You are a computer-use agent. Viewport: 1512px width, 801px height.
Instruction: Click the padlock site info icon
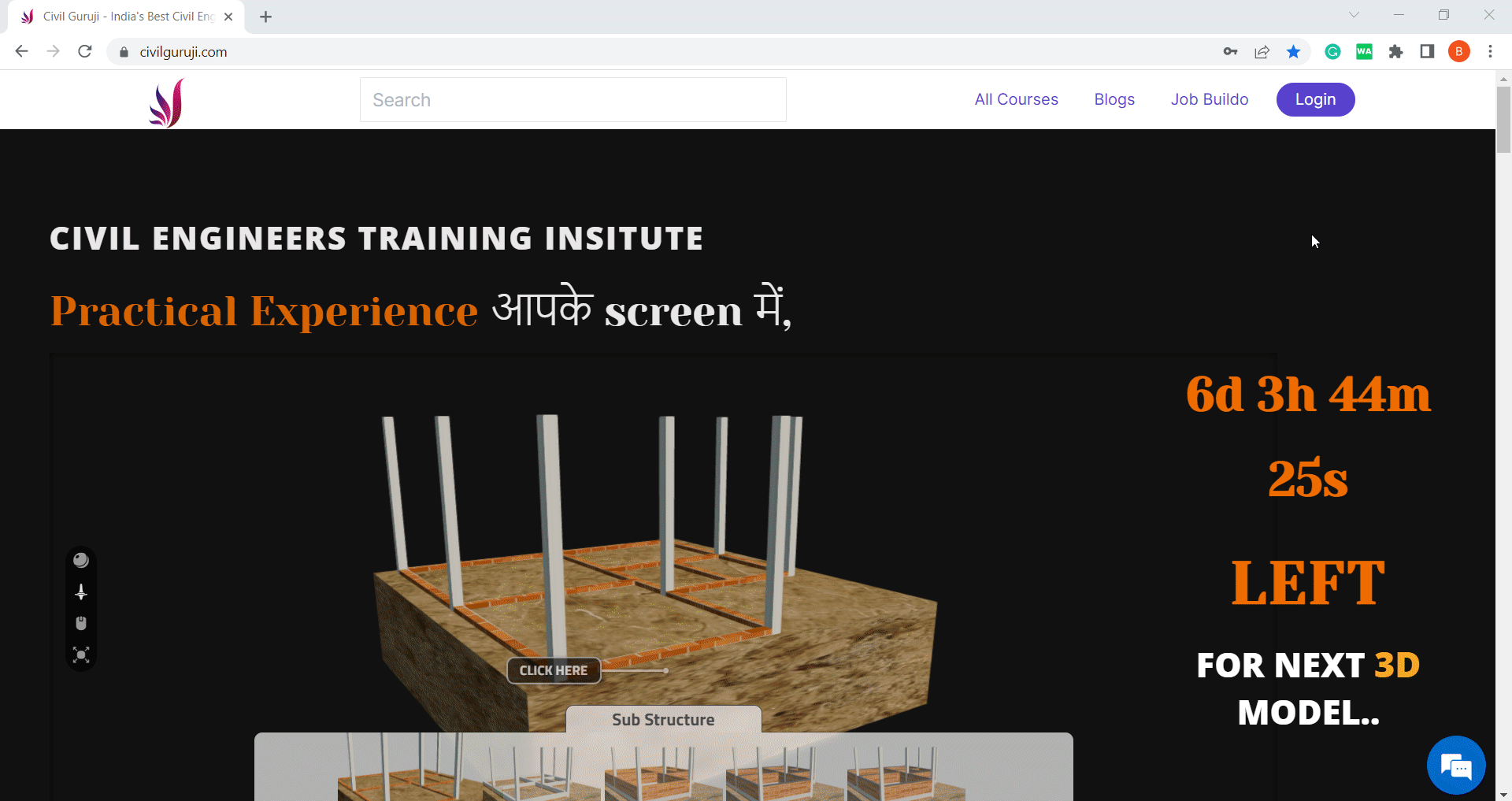point(124,52)
